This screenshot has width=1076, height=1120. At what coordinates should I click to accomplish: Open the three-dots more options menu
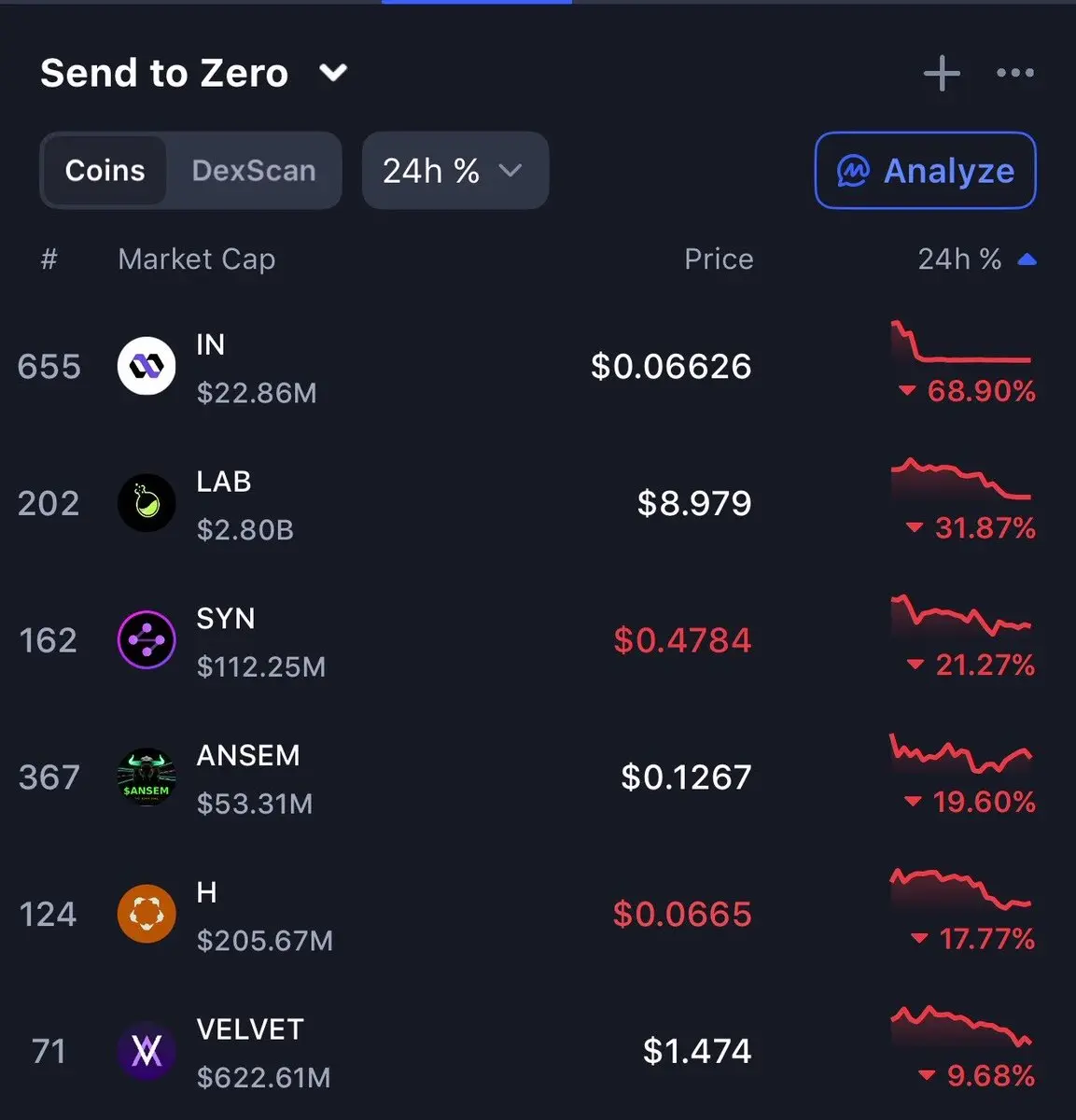pos(1015,73)
